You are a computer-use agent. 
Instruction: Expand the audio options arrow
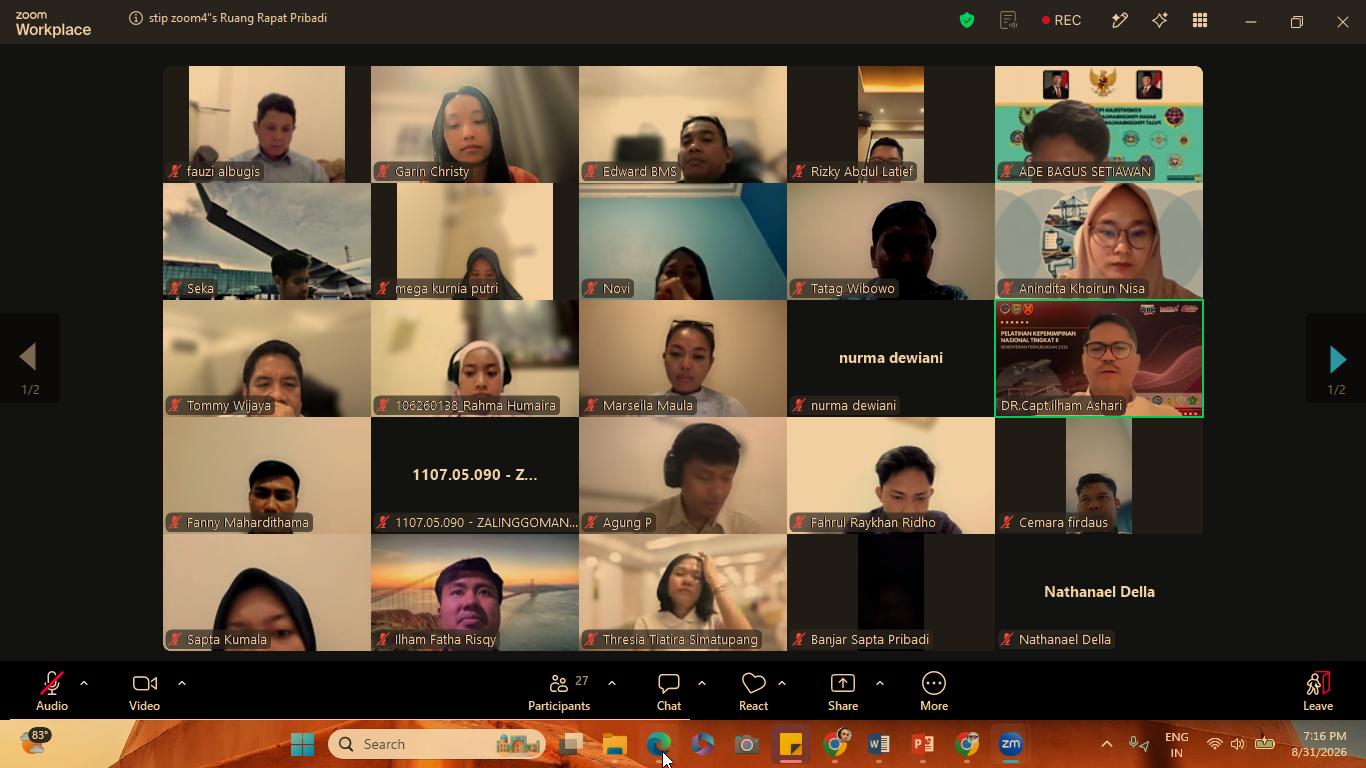(x=84, y=683)
